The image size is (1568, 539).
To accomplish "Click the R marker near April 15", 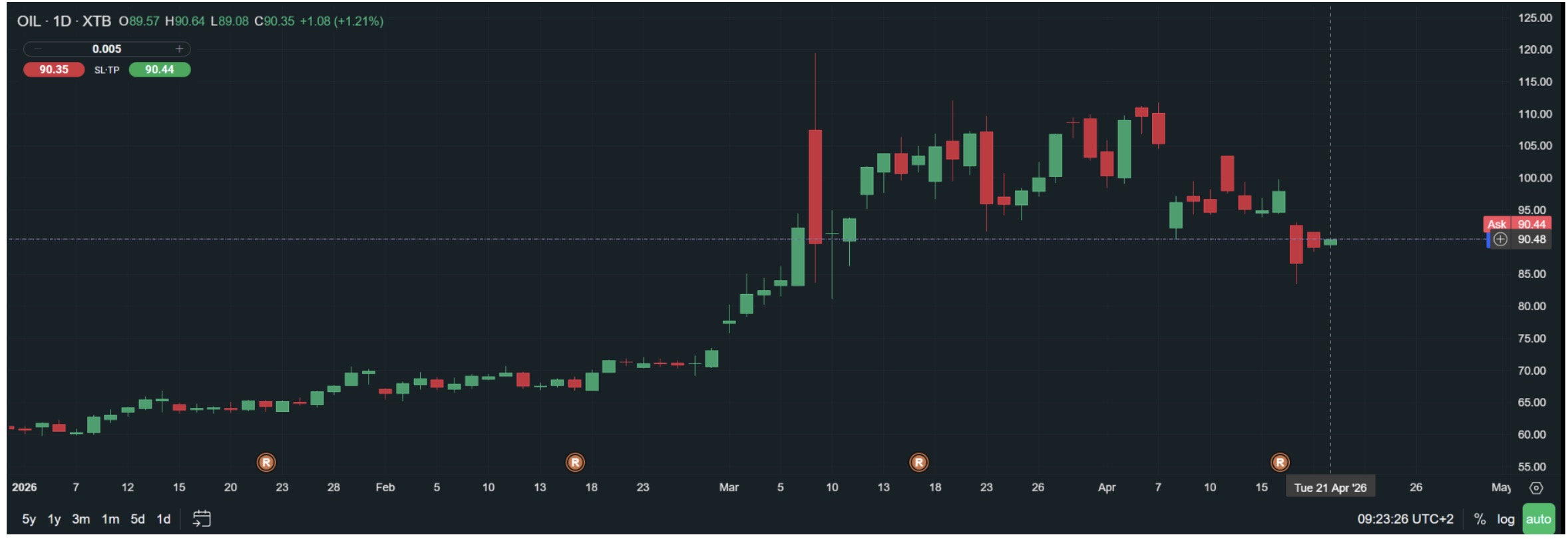I will pyautogui.click(x=1280, y=462).
